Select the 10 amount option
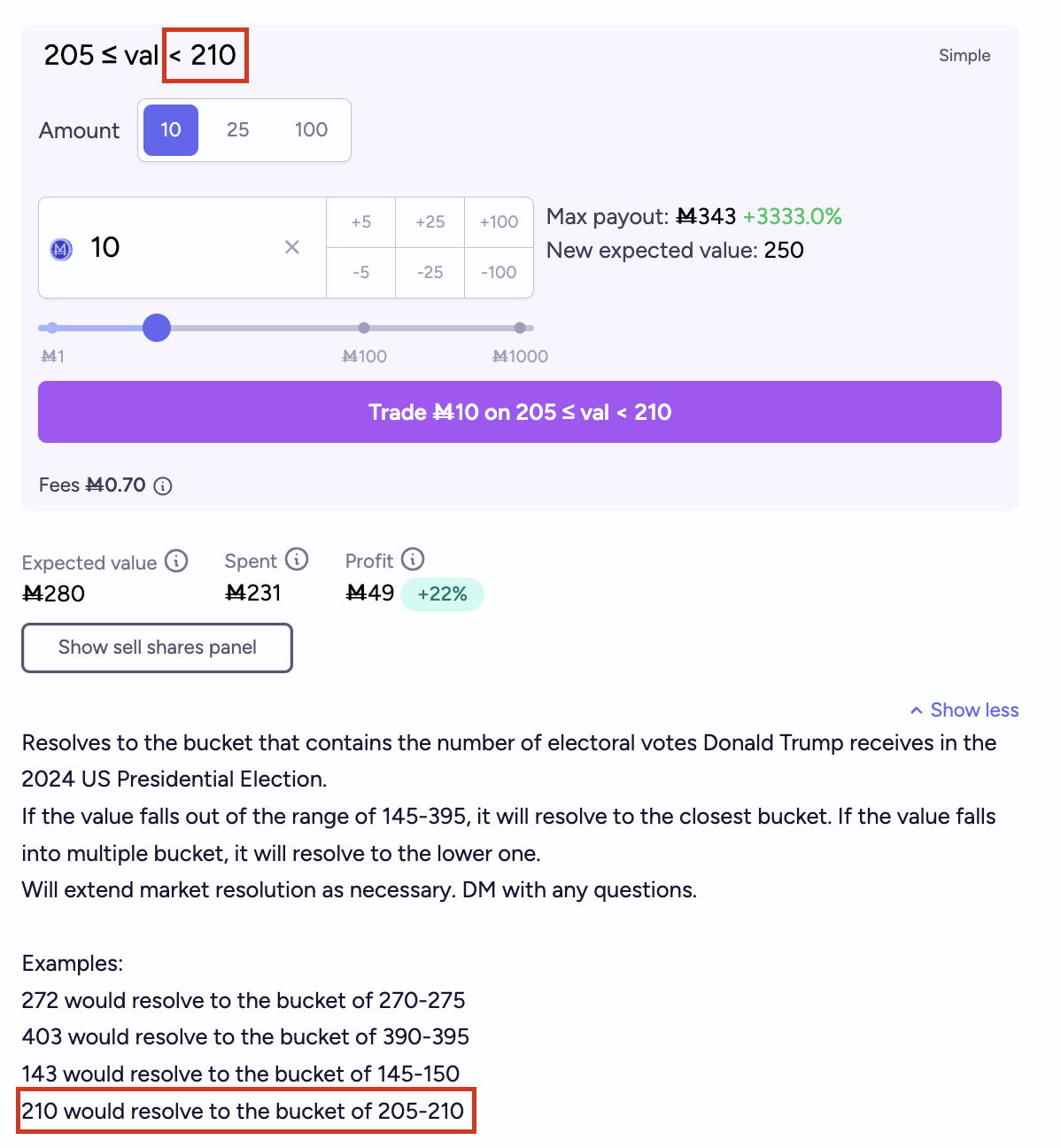 [171, 130]
